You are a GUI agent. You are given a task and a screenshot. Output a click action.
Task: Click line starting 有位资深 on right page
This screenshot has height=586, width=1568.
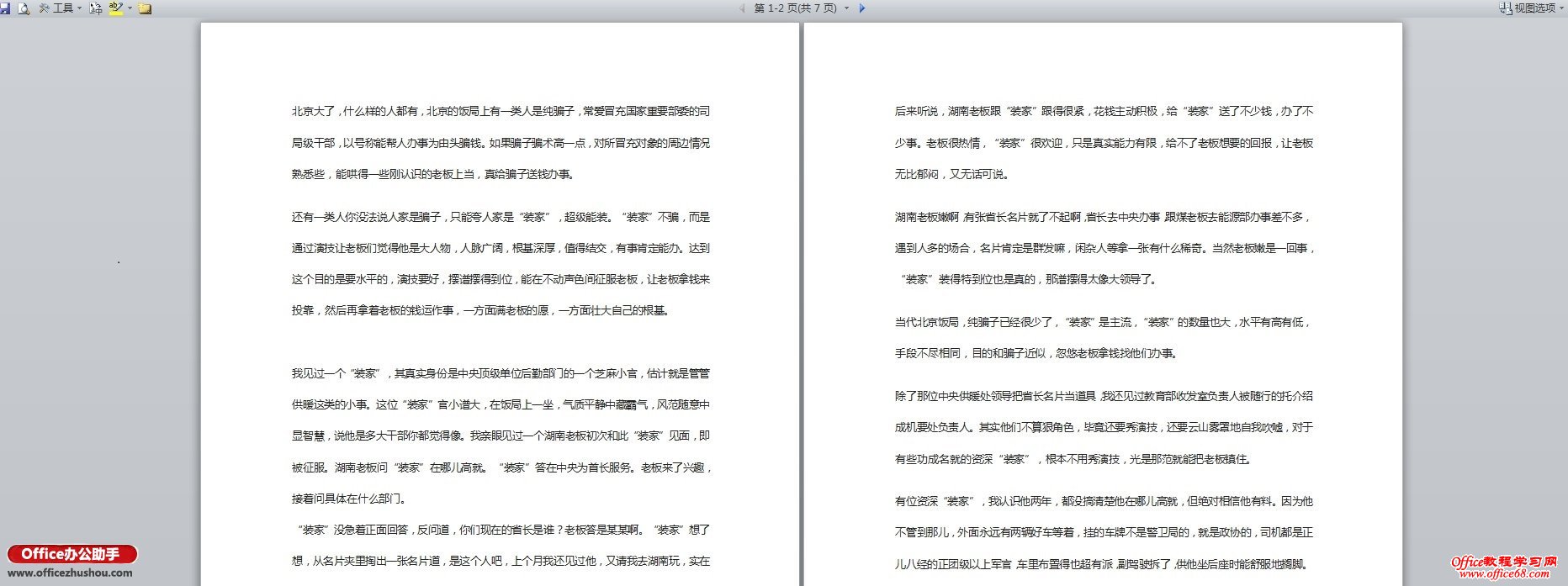pos(1104,501)
